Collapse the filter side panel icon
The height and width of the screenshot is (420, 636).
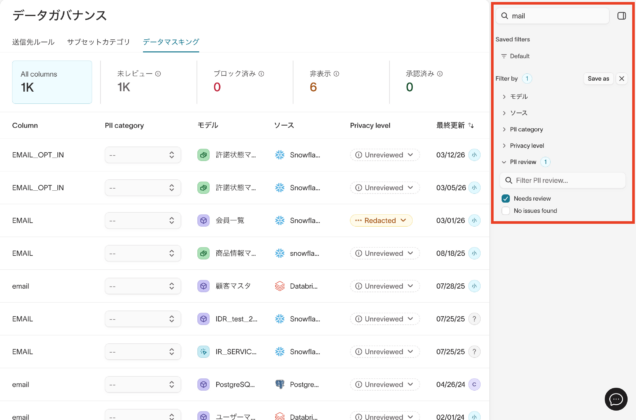tap(621, 16)
